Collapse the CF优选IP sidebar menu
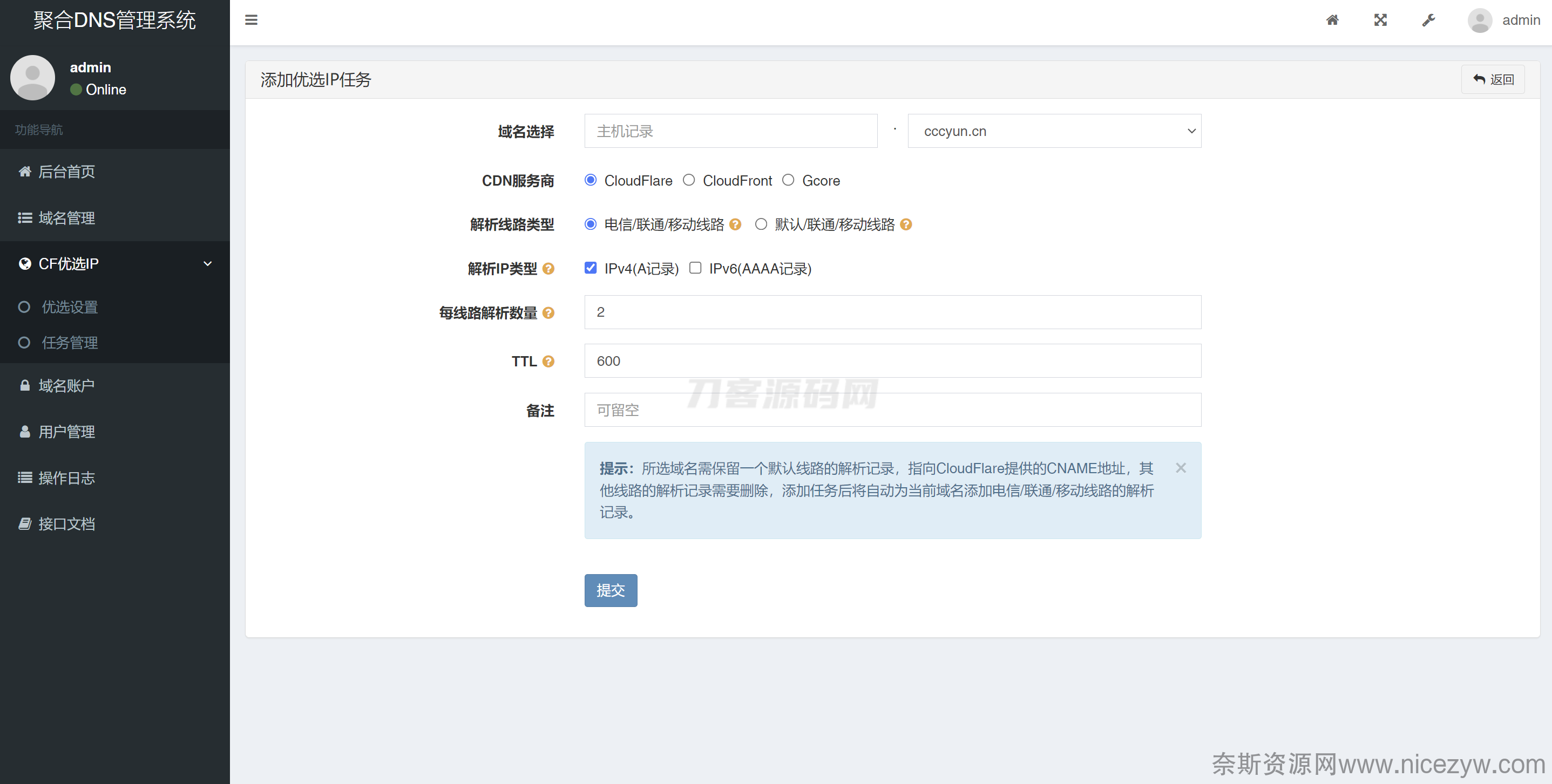 point(115,264)
